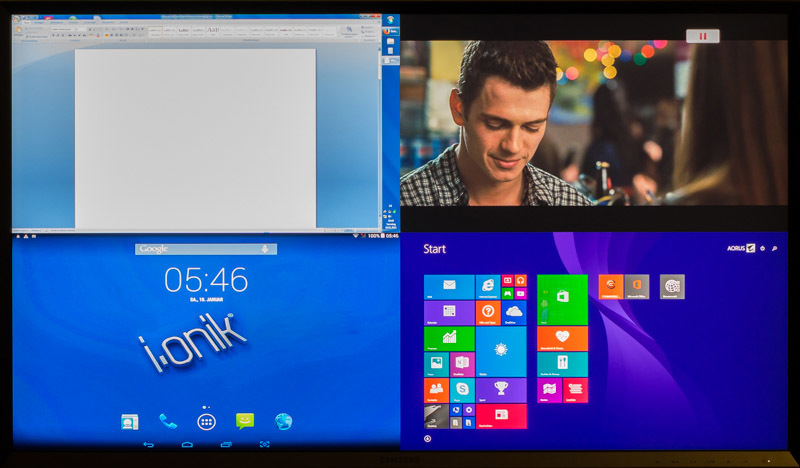Screen dimensions: 800x468
Task: Open the AORUS user account menu
Action: [741, 249]
